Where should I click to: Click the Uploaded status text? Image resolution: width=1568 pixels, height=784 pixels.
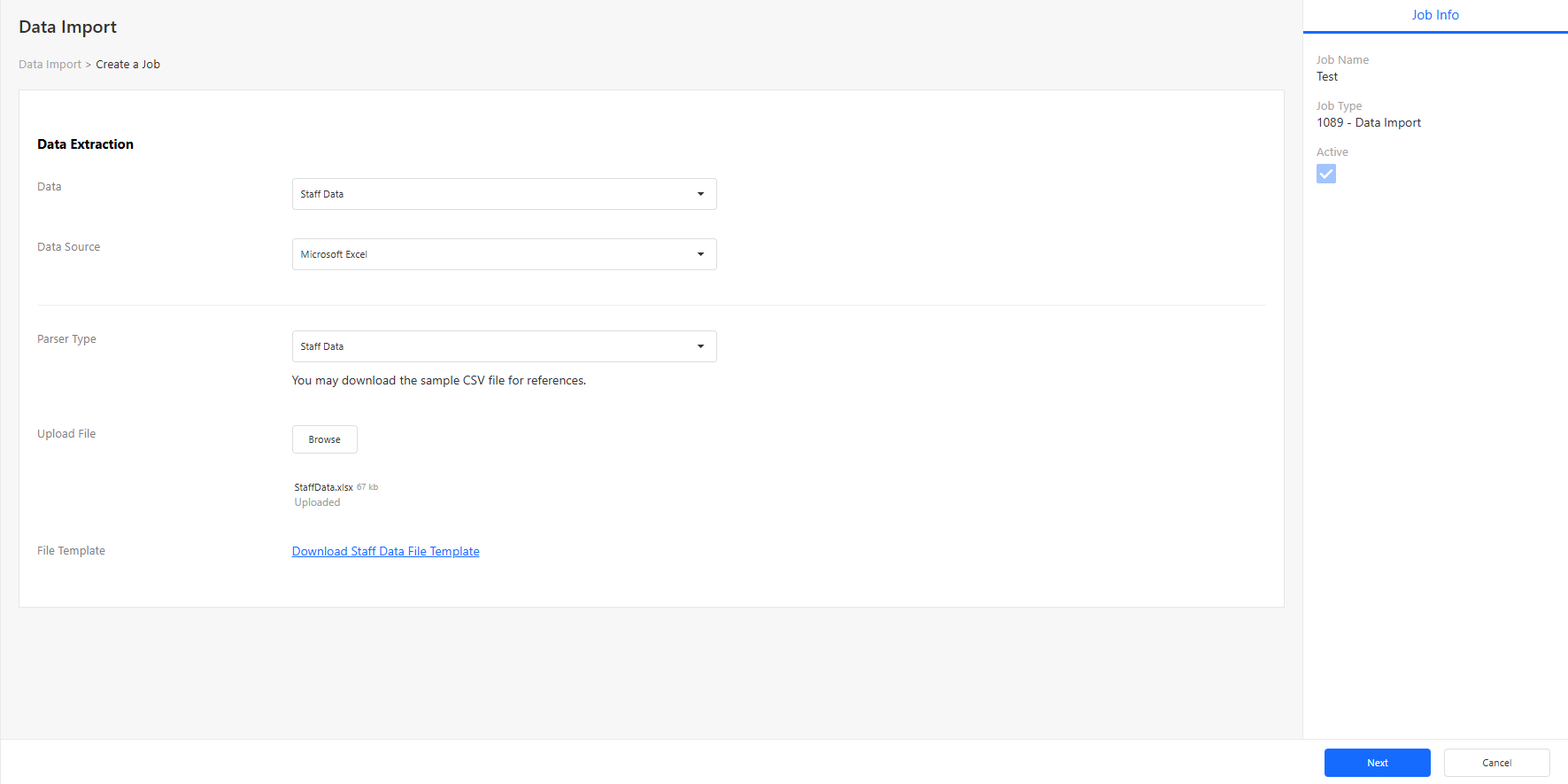pyautogui.click(x=317, y=502)
